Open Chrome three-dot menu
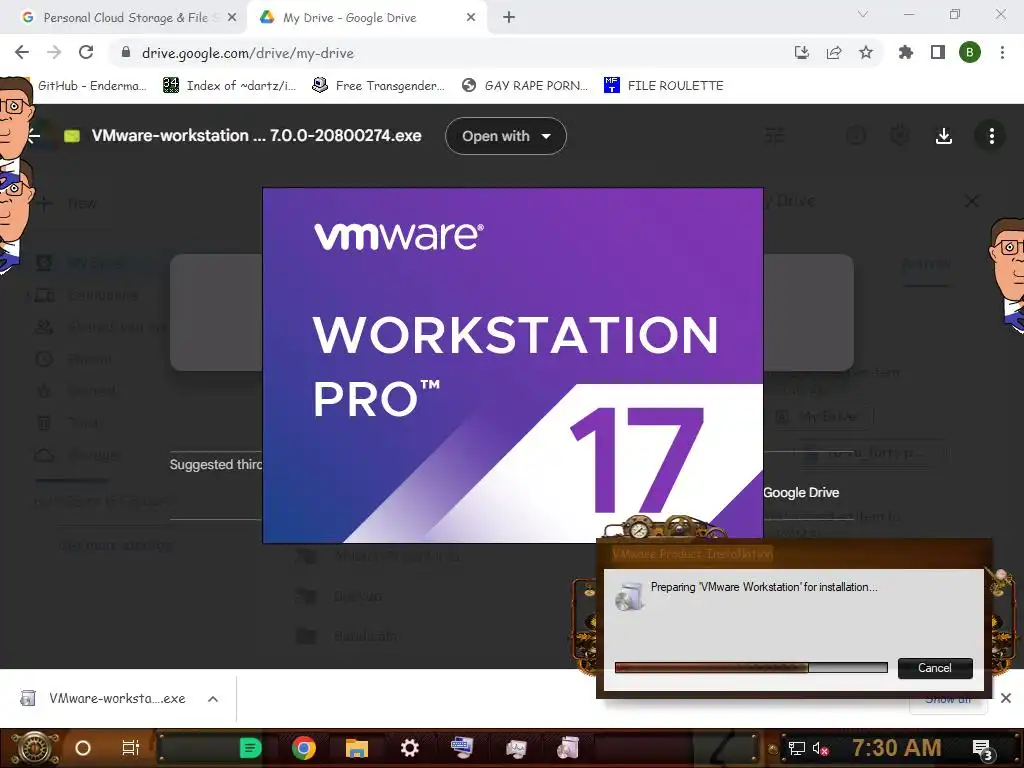This screenshot has width=1024, height=768. [x=1002, y=52]
